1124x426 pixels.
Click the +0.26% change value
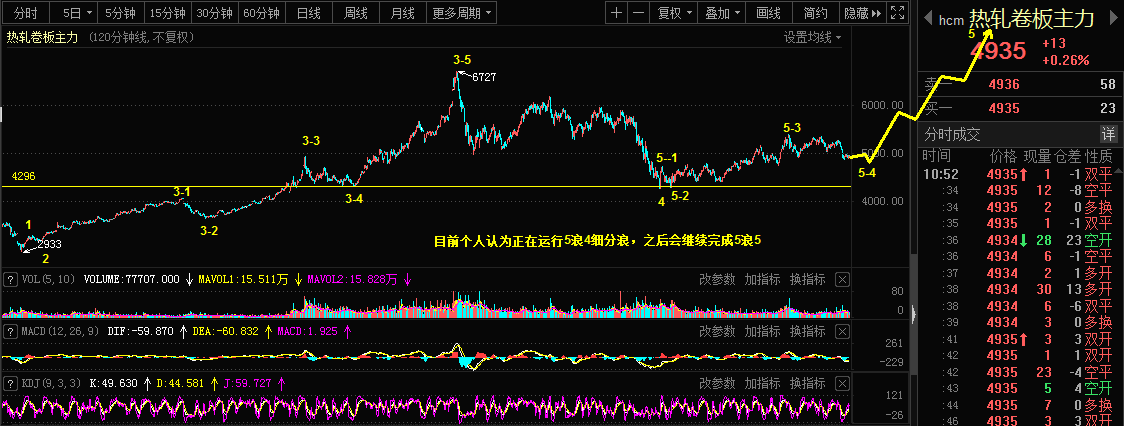click(1066, 60)
